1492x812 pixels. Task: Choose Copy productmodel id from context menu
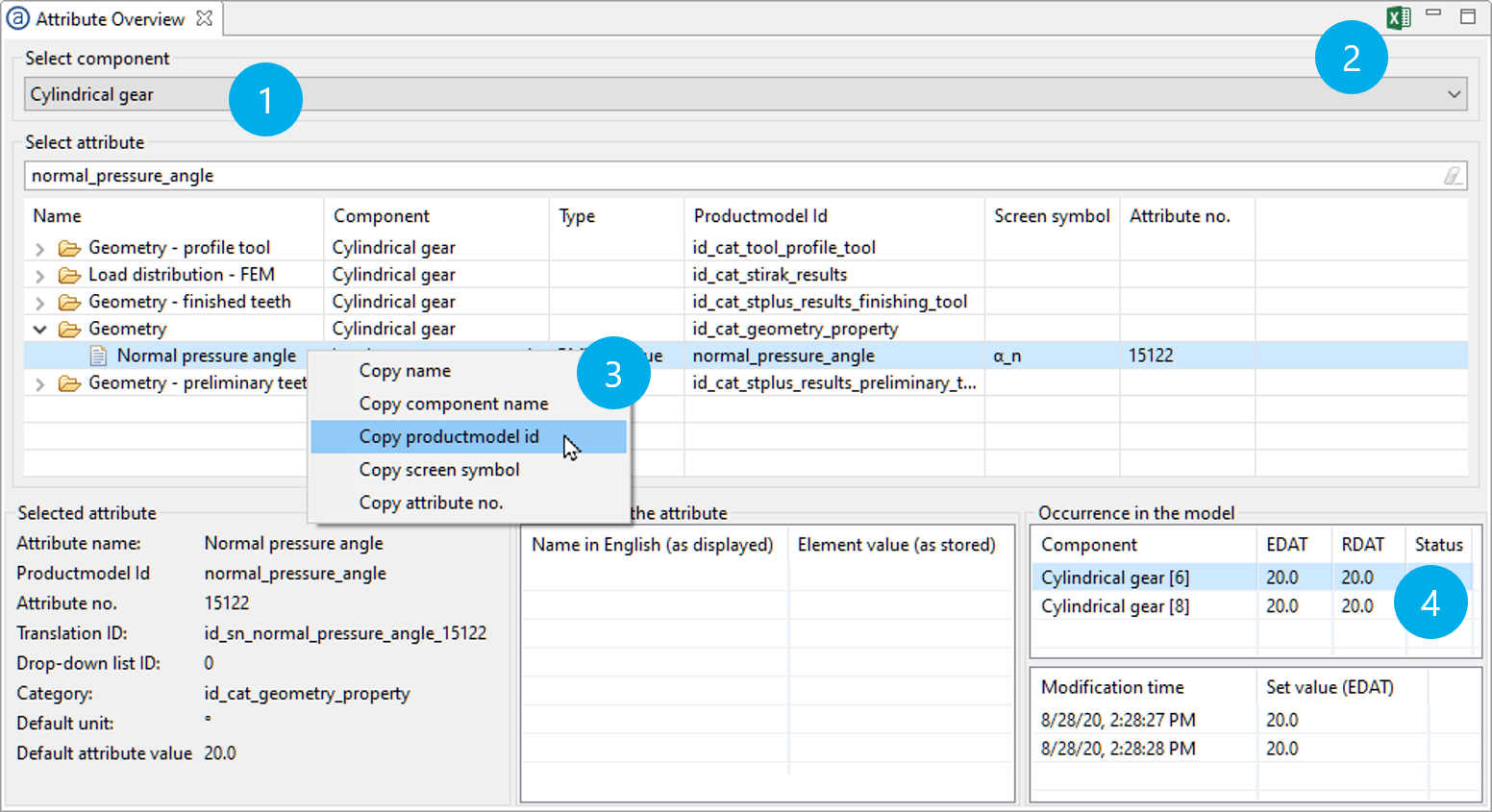(449, 437)
